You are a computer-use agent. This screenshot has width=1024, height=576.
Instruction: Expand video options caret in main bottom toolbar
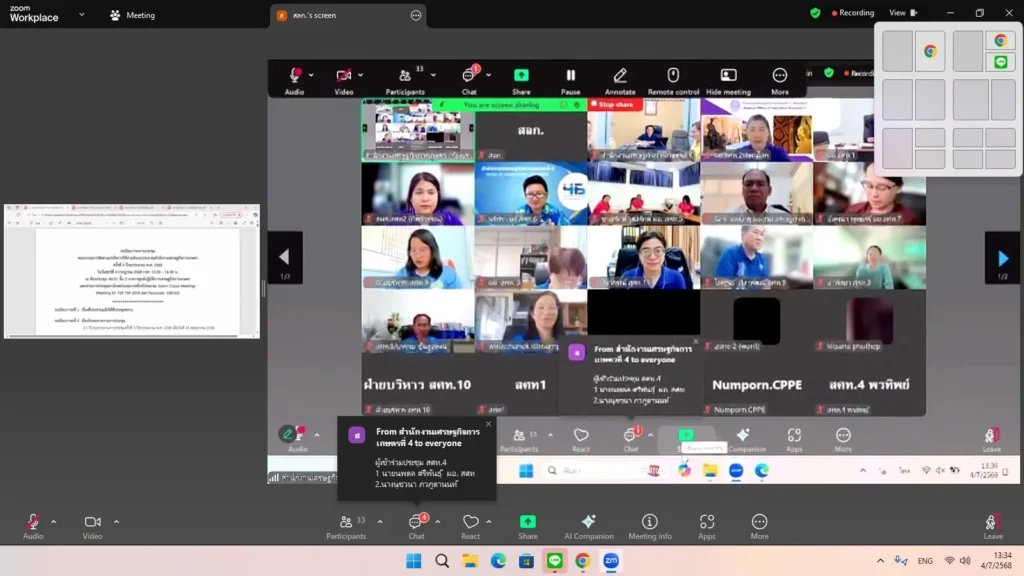116,522
